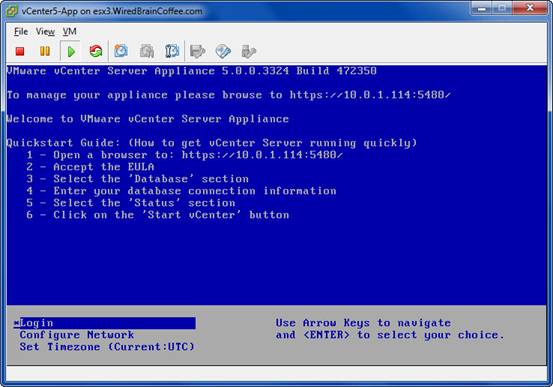Select the Login console option

coord(104,323)
